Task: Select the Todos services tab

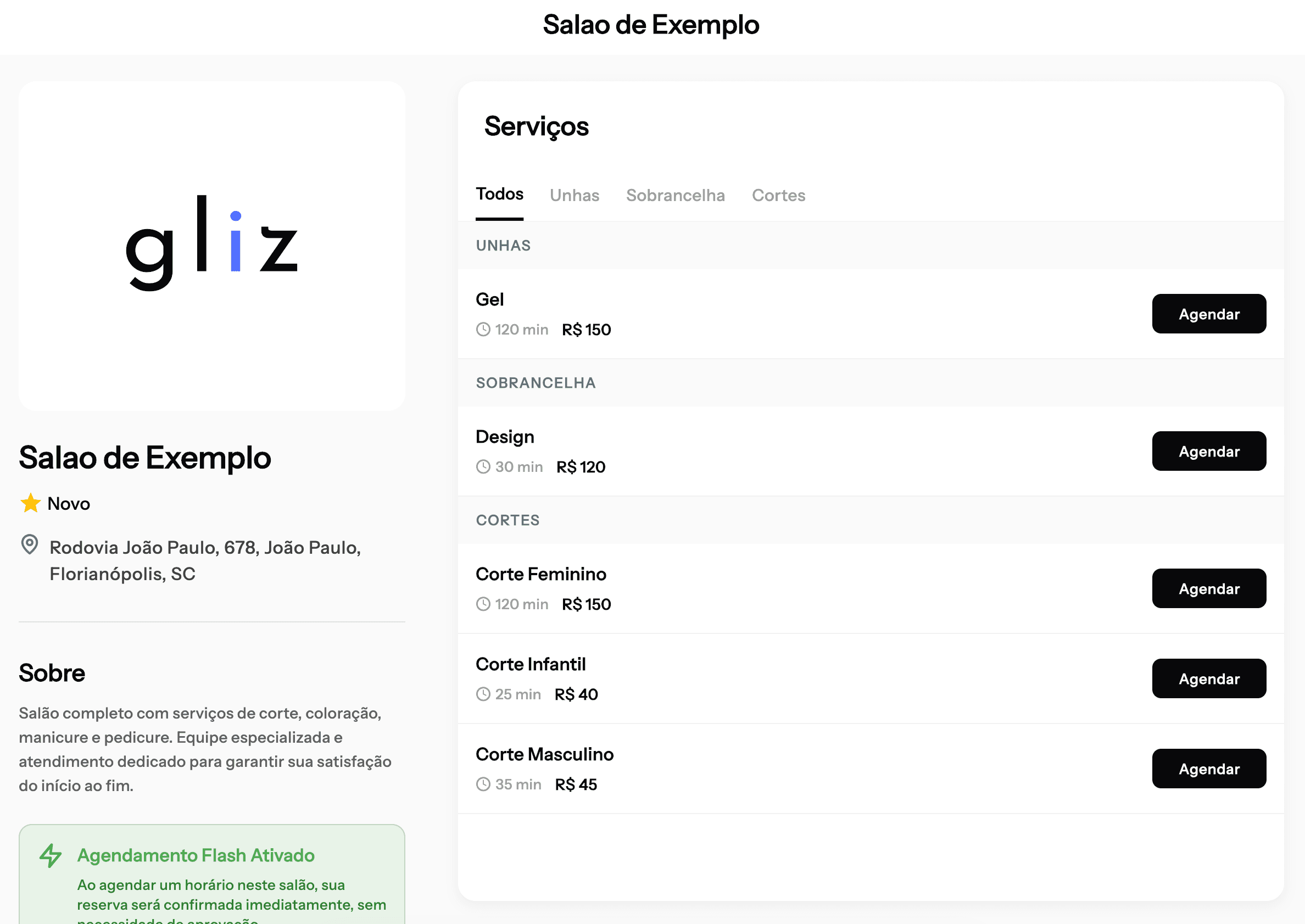Action: click(499, 194)
